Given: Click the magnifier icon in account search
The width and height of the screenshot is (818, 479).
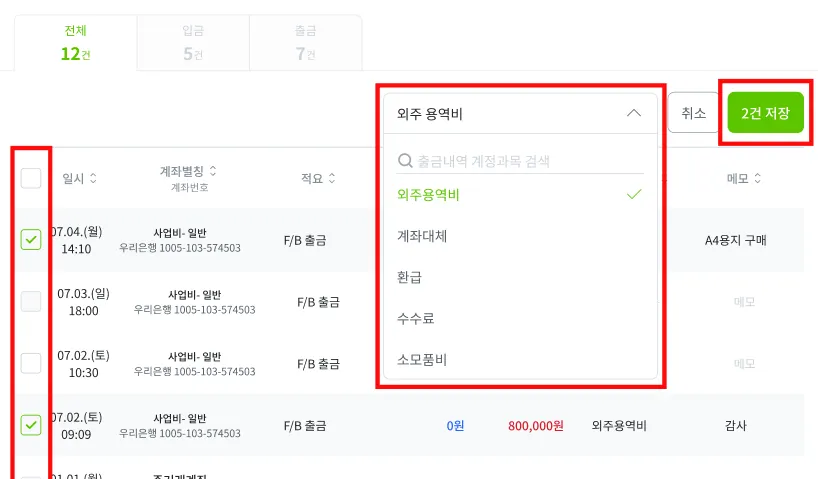Looking at the screenshot, I should click(405, 160).
